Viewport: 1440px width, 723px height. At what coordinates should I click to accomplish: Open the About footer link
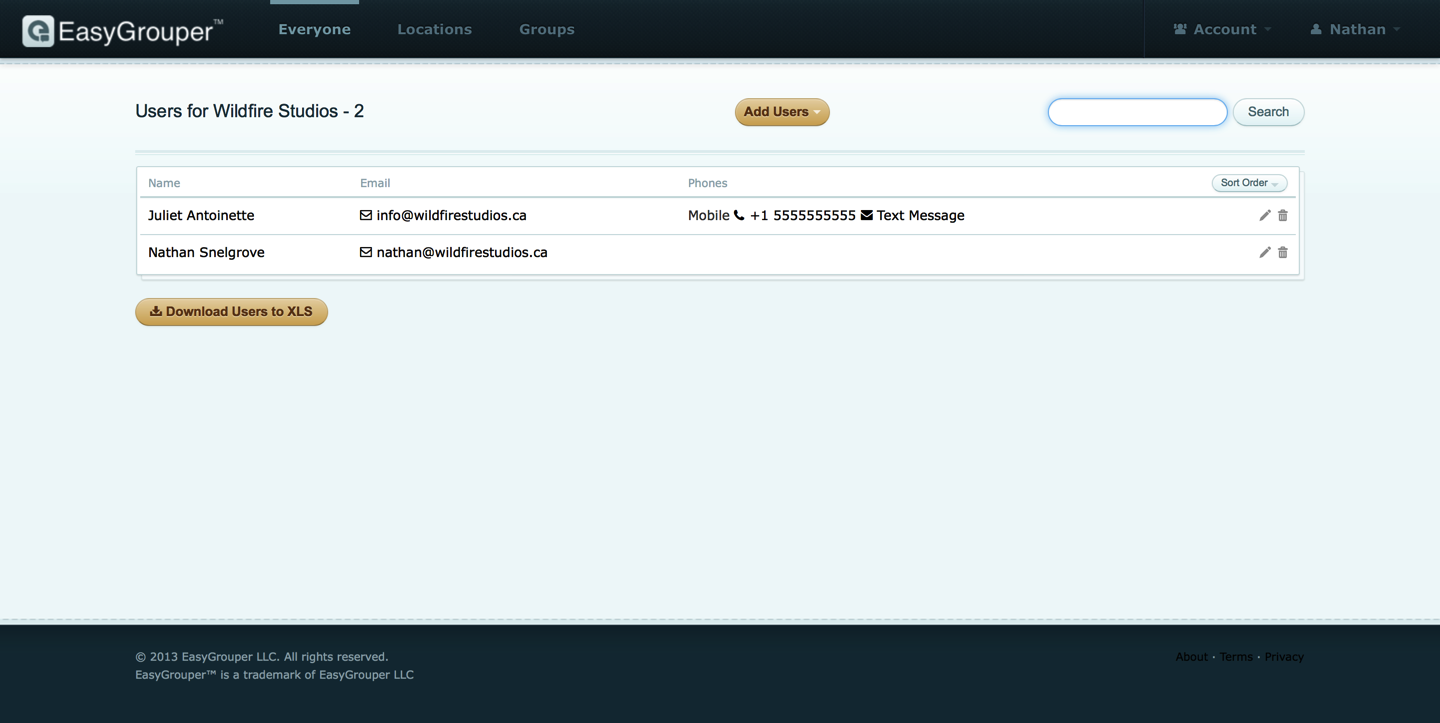(x=1192, y=657)
